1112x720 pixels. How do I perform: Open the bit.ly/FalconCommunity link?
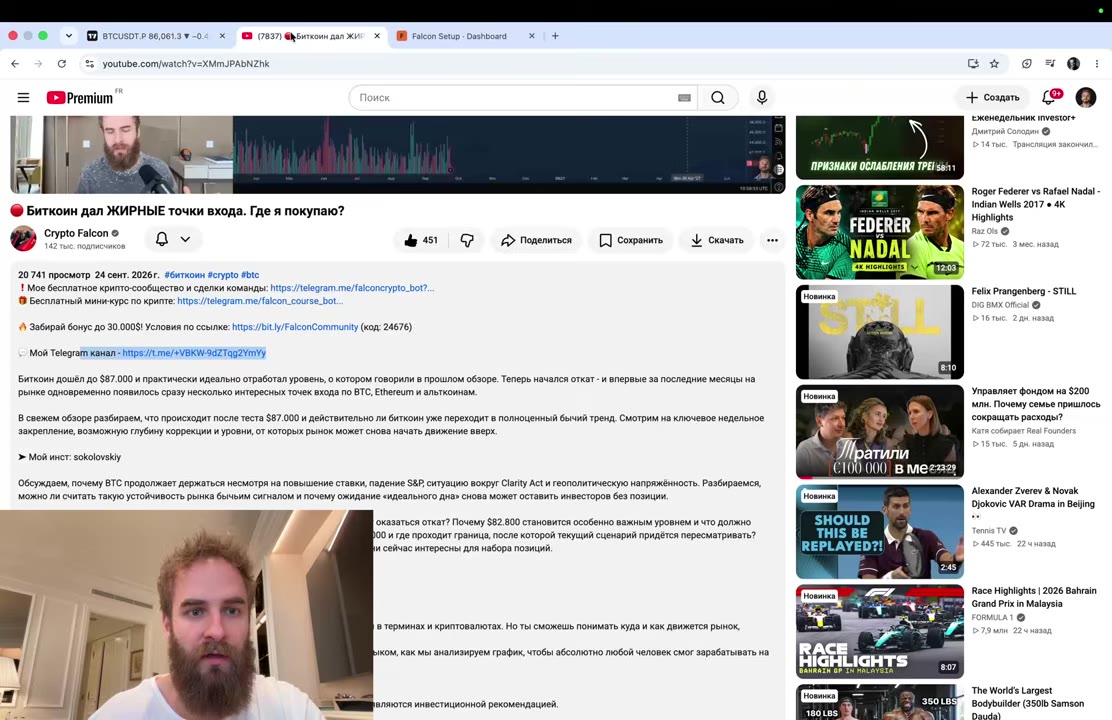[295, 327]
